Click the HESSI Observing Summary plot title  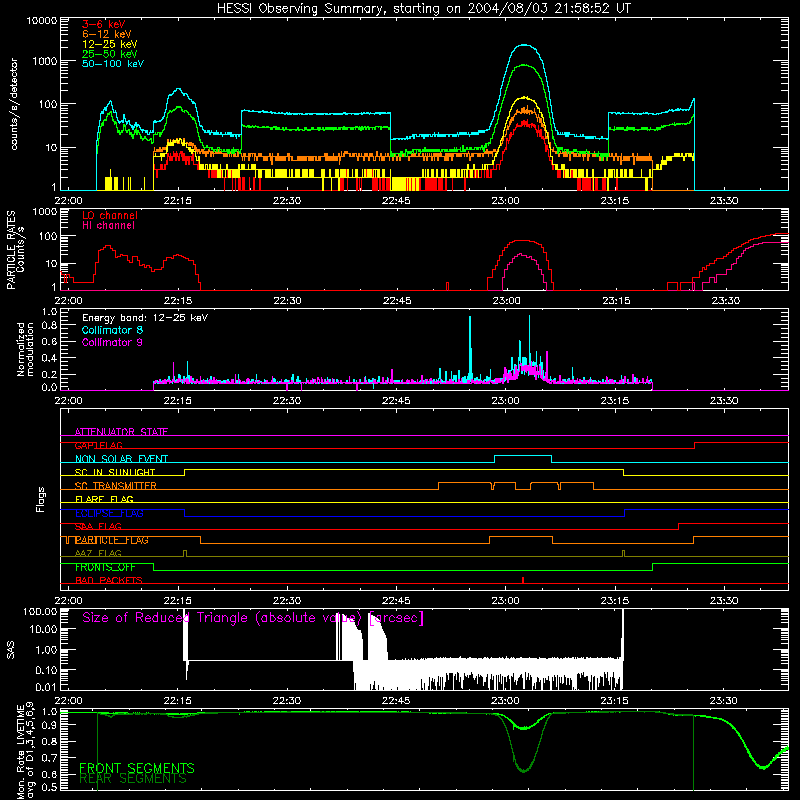tap(423, 9)
